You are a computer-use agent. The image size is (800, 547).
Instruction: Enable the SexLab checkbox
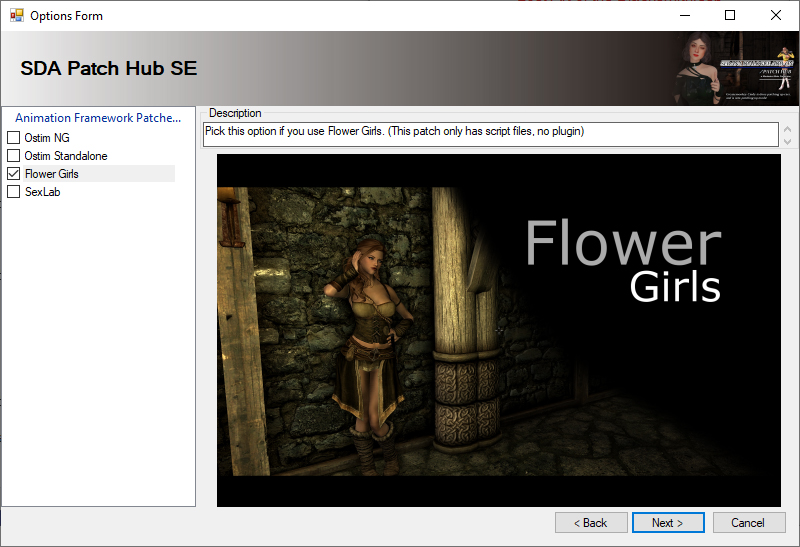(x=14, y=192)
